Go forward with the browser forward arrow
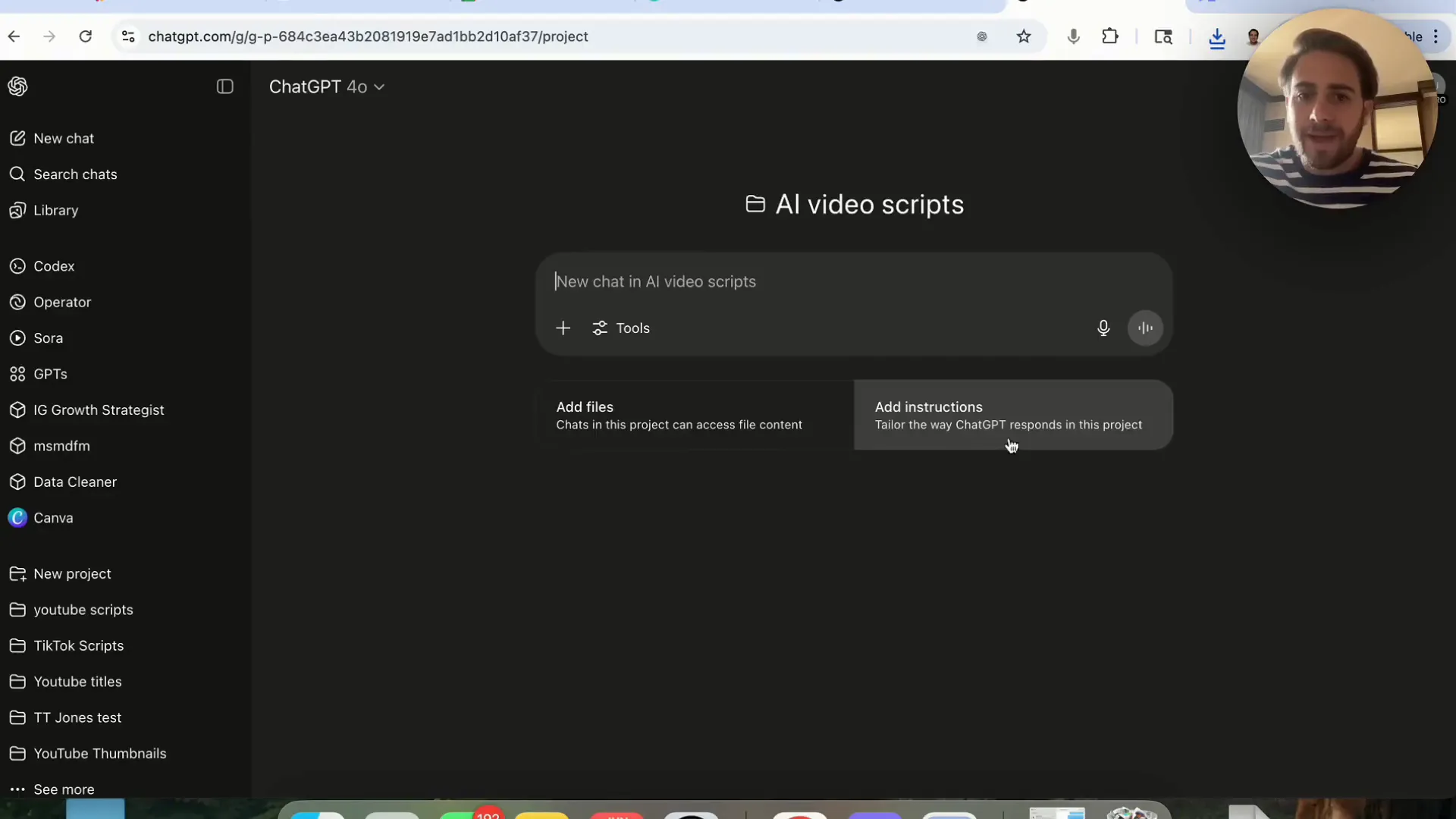The image size is (1456, 819). pos(49,36)
